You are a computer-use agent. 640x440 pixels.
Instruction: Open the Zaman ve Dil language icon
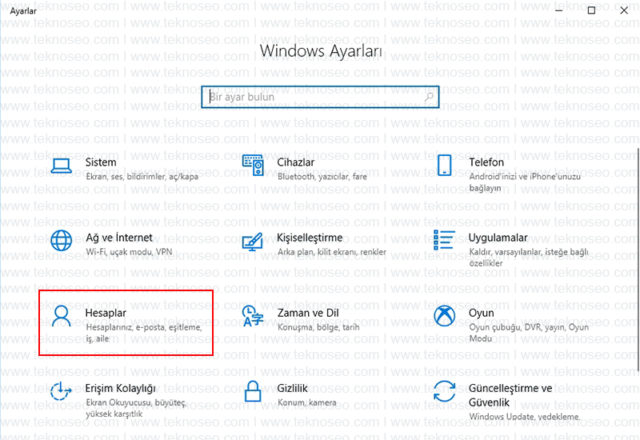coord(253,316)
